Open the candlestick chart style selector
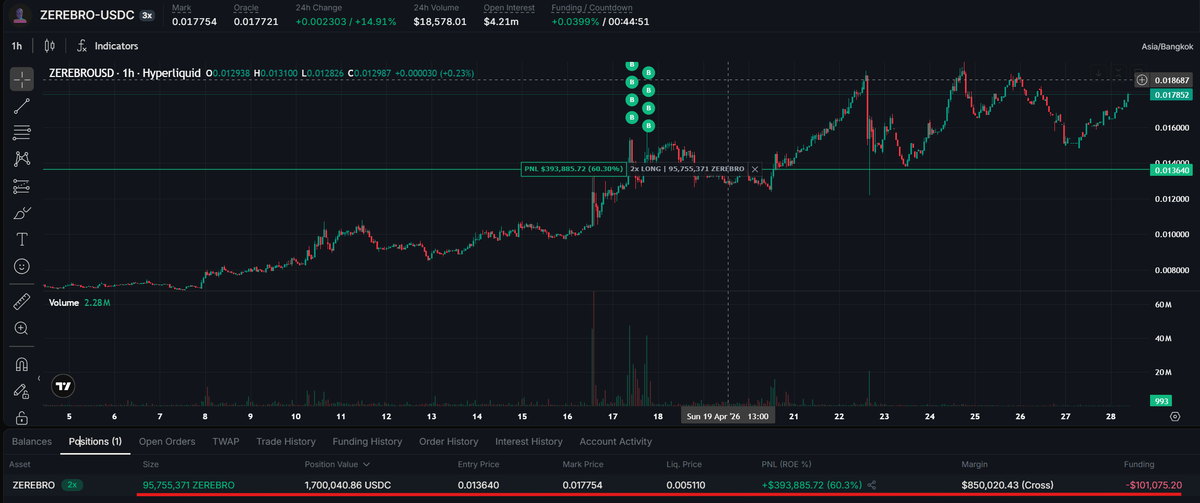The height and width of the screenshot is (503, 1200). pos(50,46)
